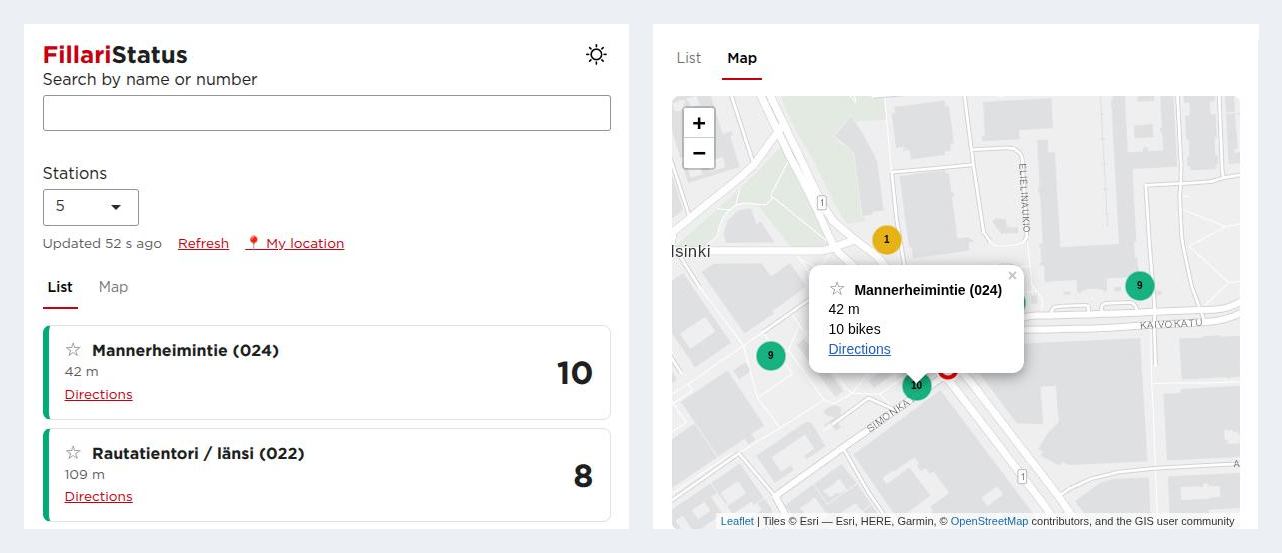Click "109 m" distance text
The image size is (1282, 553).
pos(85,474)
